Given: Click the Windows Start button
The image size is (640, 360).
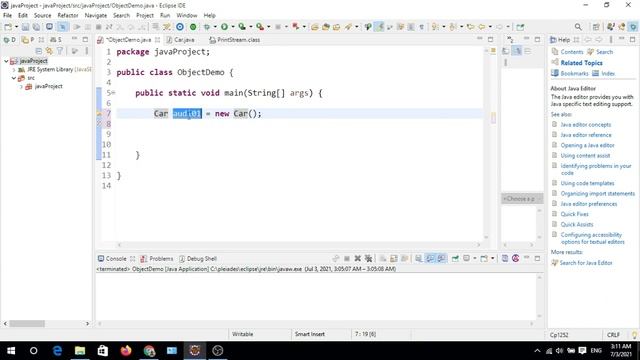Looking at the screenshot, I should 11,351.
